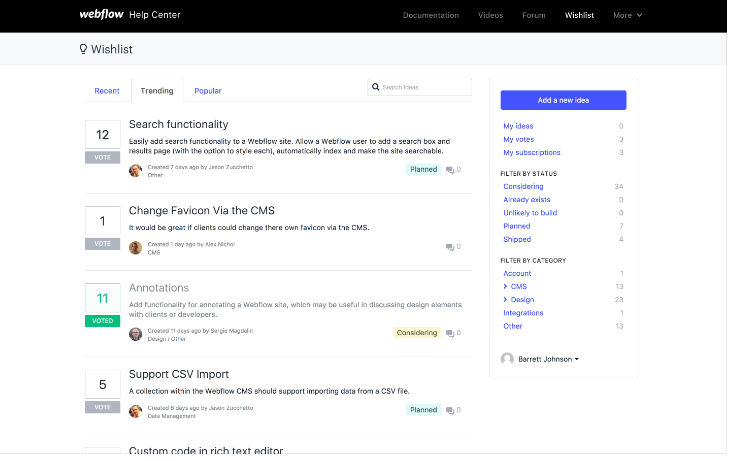Screen dimensions: 732x461
Task: Click inside the Search ideas field
Action: [x=420, y=87]
